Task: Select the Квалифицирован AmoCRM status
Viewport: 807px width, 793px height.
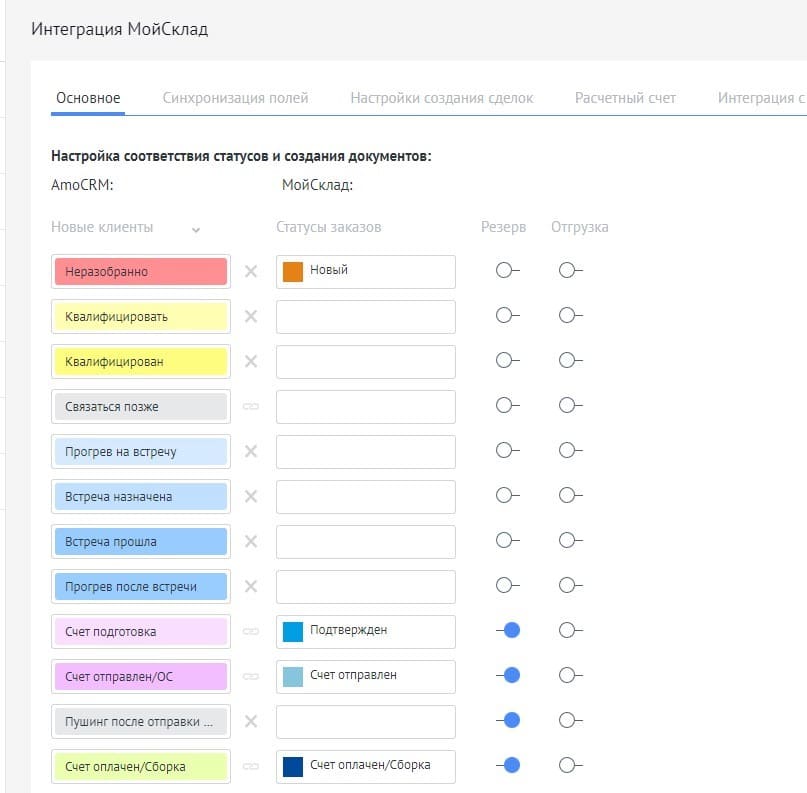Action: [141, 362]
